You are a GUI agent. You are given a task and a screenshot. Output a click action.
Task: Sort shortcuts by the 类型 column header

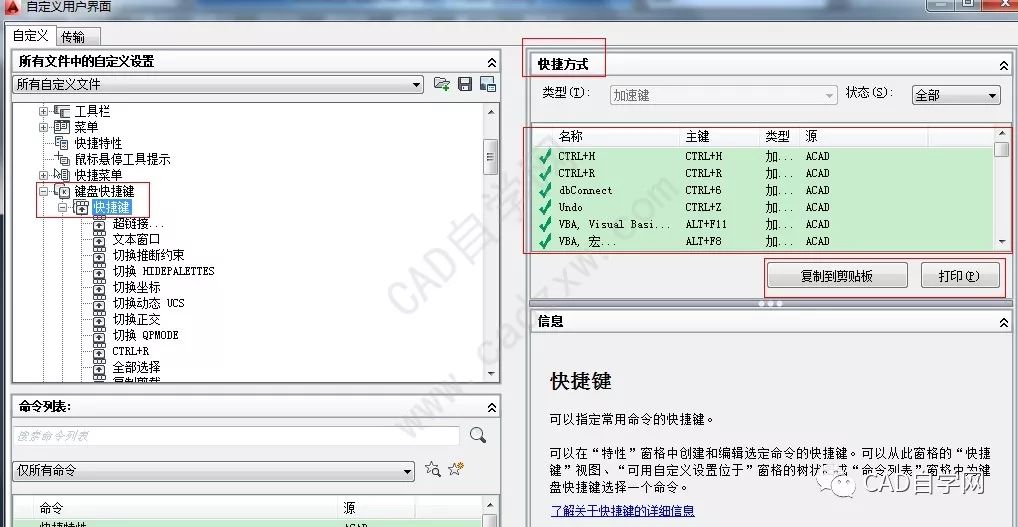(779, 136)
